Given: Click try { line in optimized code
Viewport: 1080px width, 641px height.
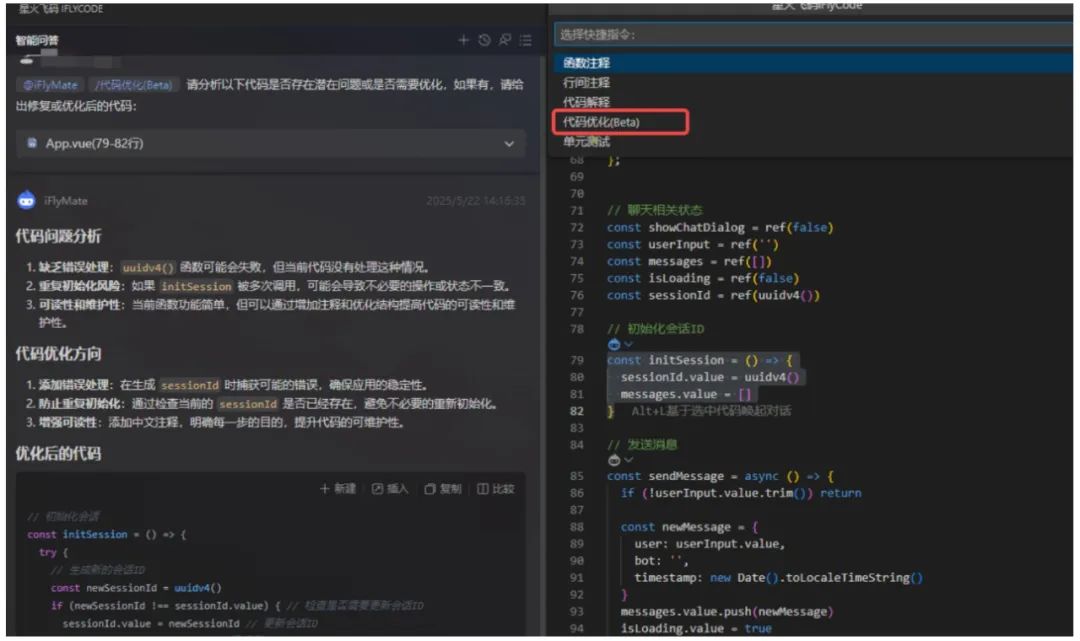Looking at the screenshot, I should (53, 552).
